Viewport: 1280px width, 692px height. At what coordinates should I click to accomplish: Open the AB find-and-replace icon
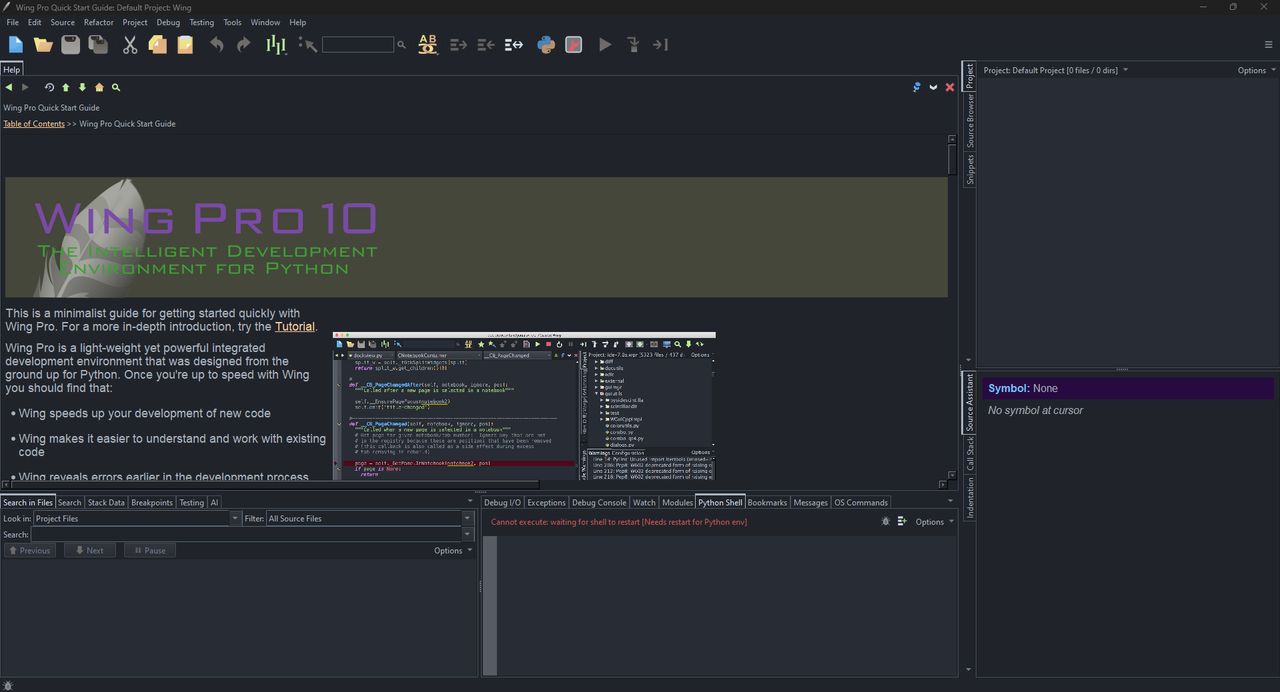pos(428,44)
